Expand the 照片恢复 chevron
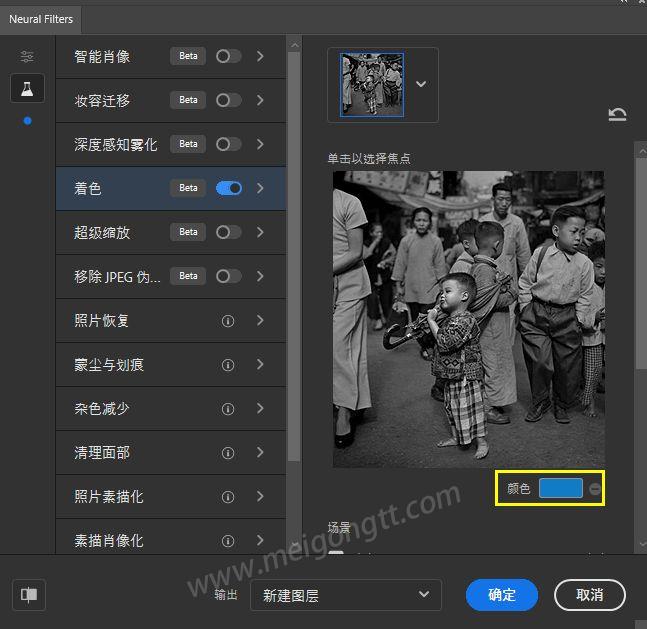647x629 pixels. click(260, 321)
